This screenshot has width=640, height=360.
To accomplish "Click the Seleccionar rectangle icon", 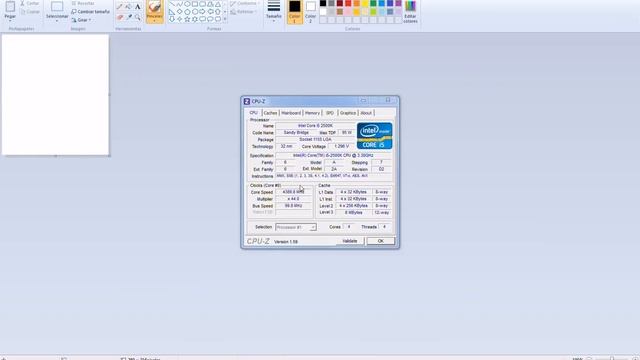I will click(57, 6).
